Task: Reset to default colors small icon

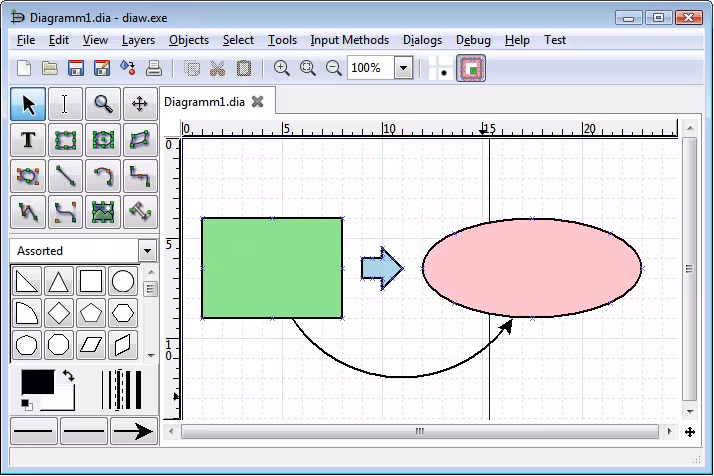Action: (x=27, y=404)
